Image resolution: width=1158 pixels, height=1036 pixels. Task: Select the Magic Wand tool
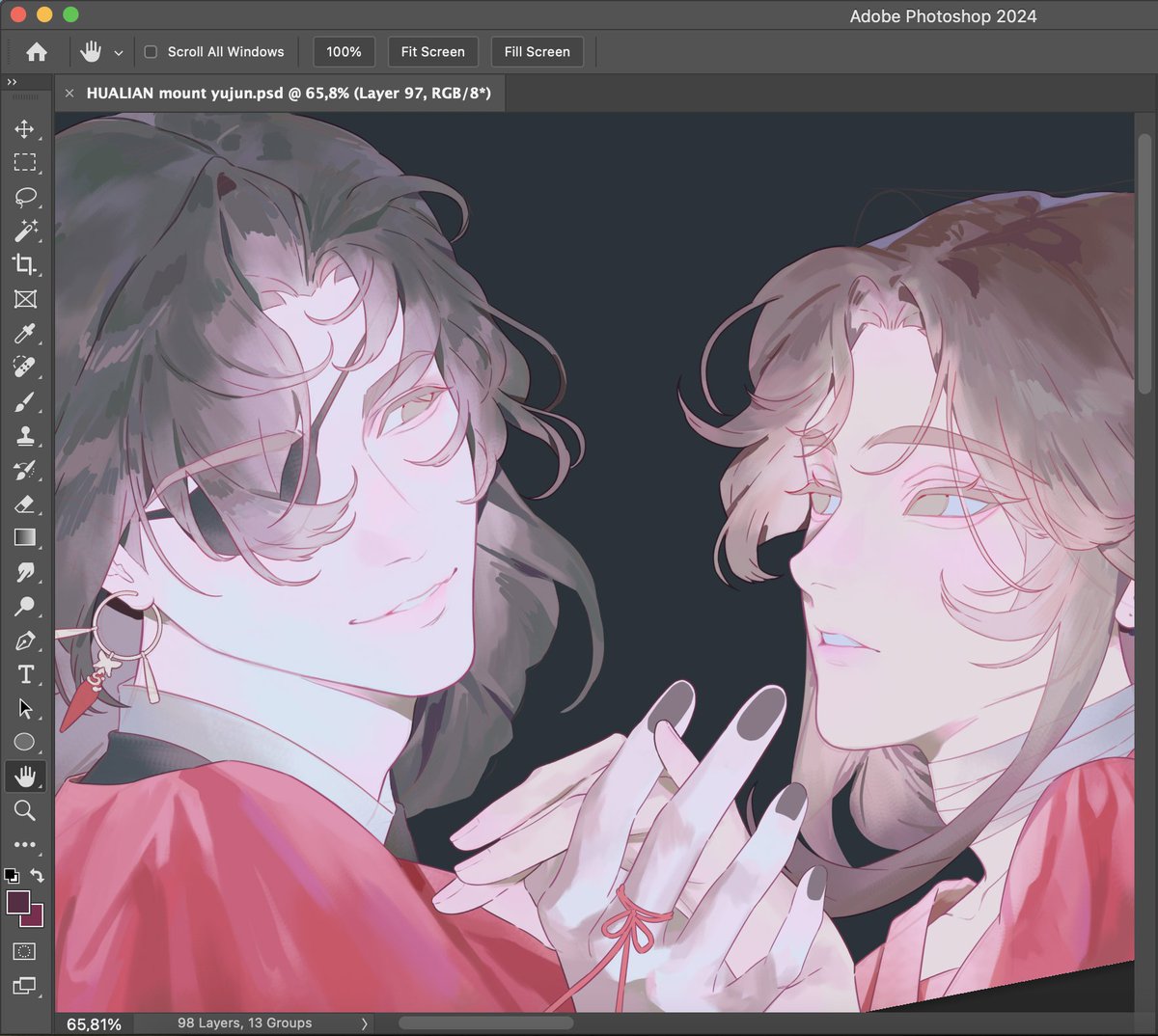[25, 231]
